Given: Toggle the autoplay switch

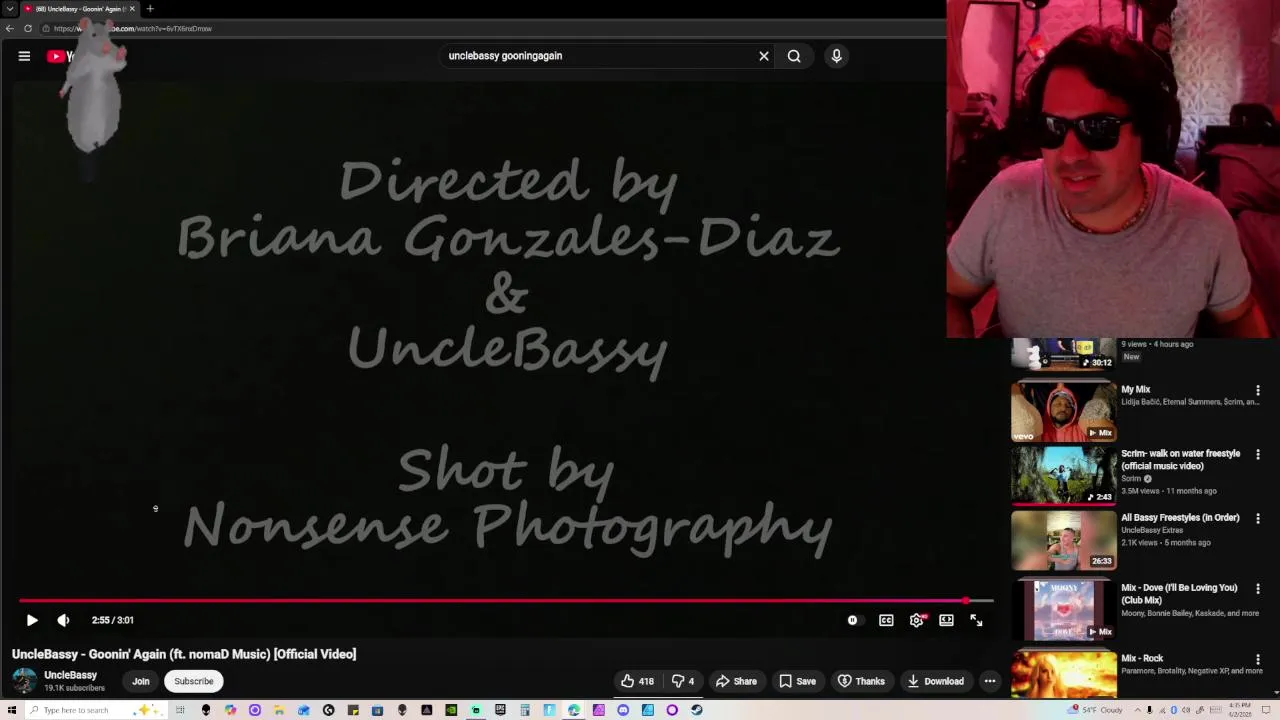Looking at the screenshot, I should 853,620.
